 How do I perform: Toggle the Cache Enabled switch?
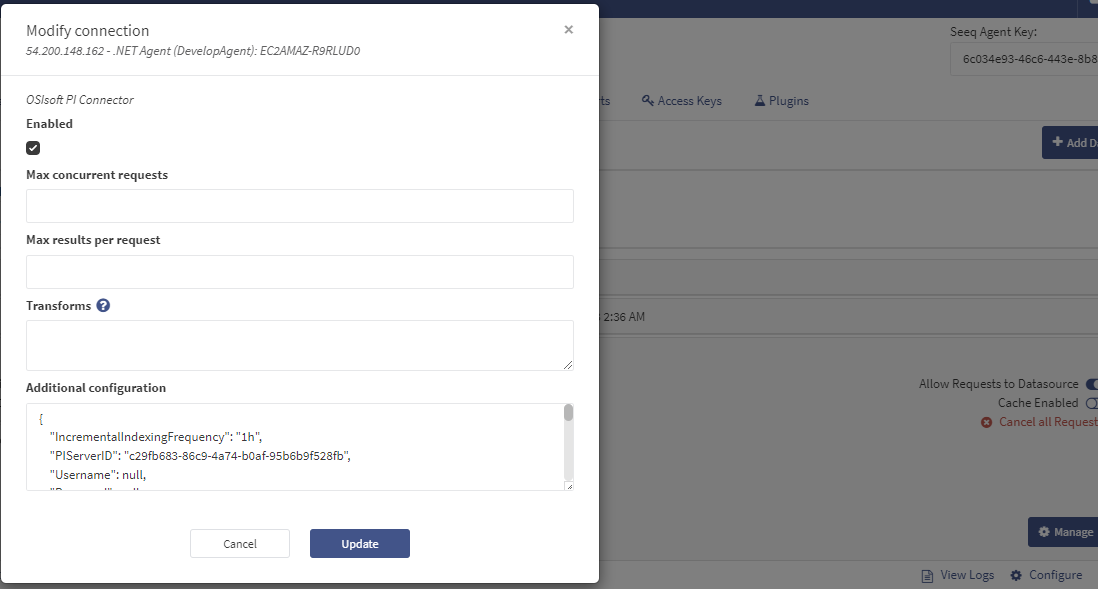pyautogui.click(x=1091, y=403)
